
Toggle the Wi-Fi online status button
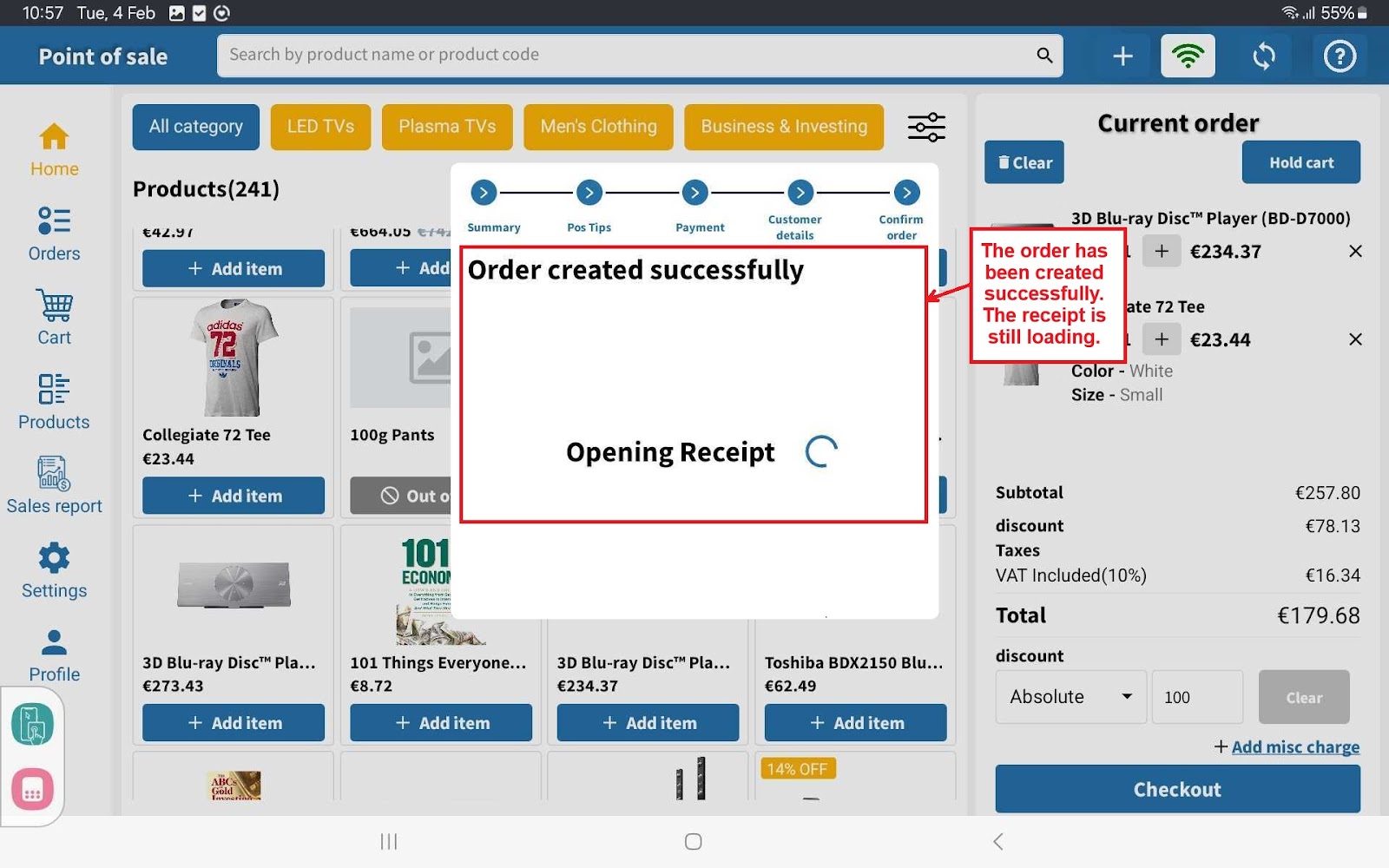pos(1188,56)
